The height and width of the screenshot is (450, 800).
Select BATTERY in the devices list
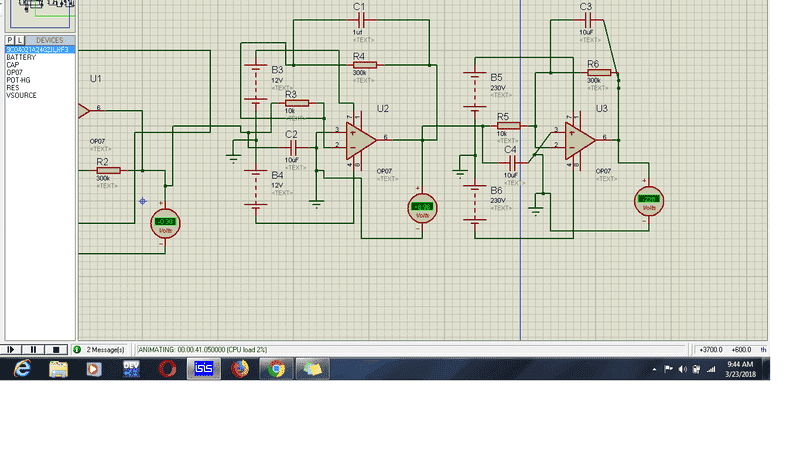click(21, 57)
